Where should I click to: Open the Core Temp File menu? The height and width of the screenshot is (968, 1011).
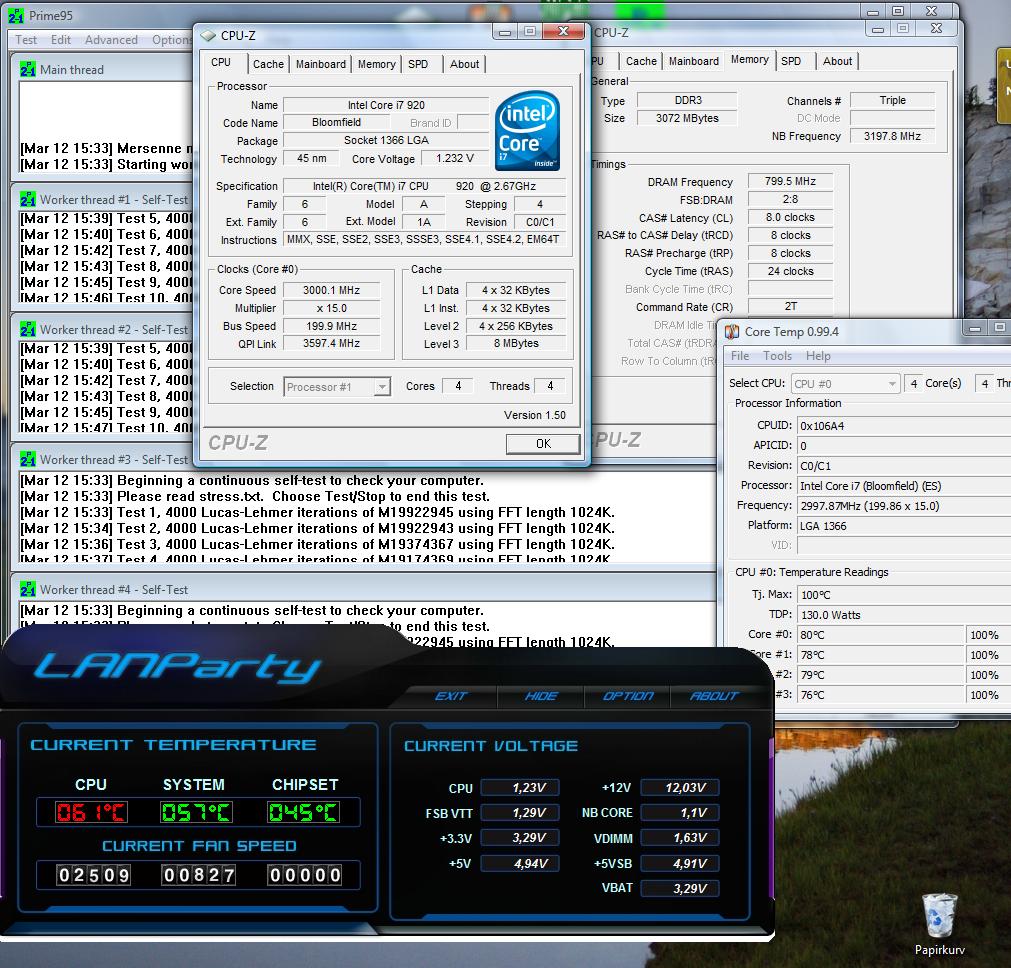[740, 356]
